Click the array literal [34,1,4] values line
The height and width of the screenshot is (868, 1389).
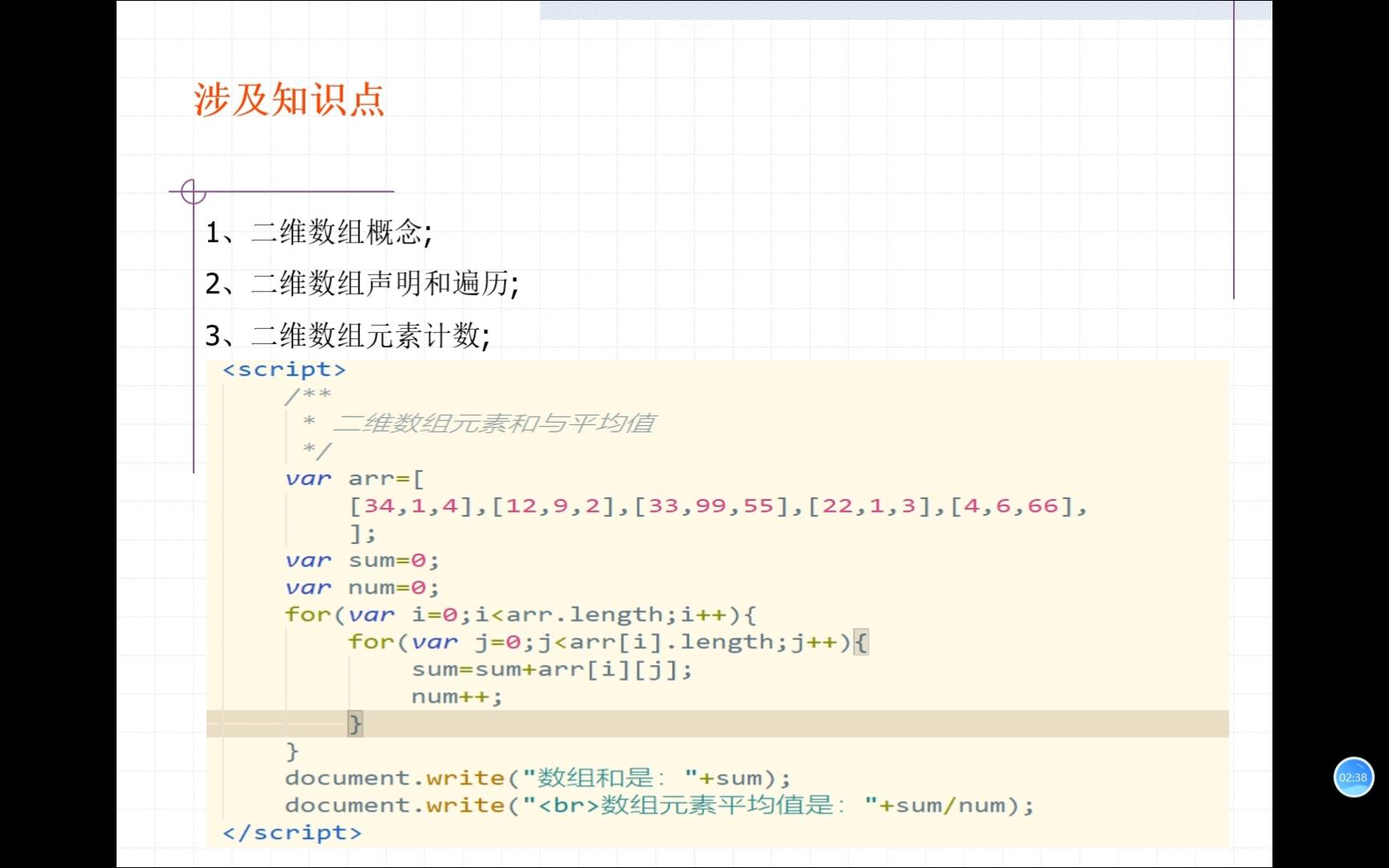pyautogui.click(x=718, y=506)
